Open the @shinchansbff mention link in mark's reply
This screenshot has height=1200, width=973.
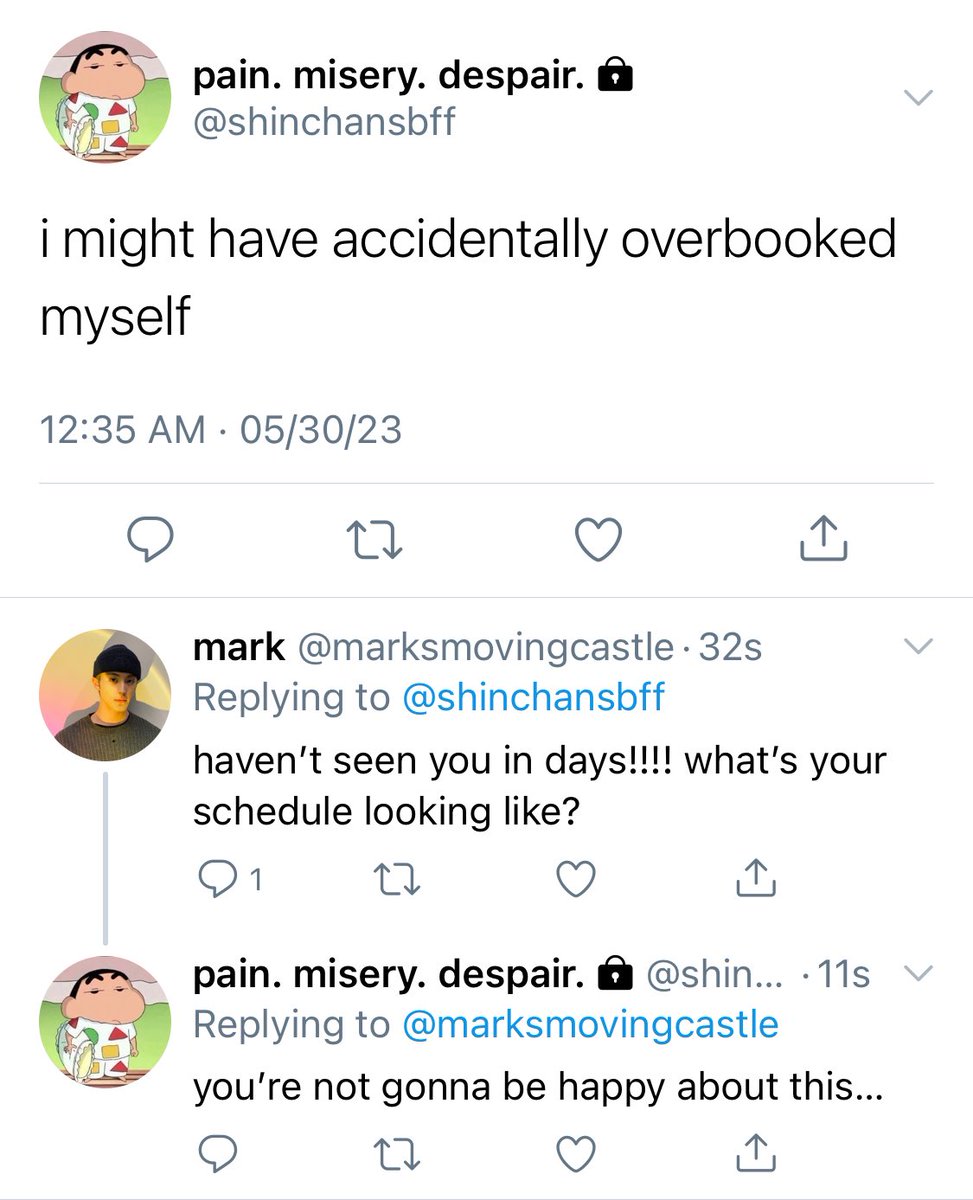(x=533, y=697)
